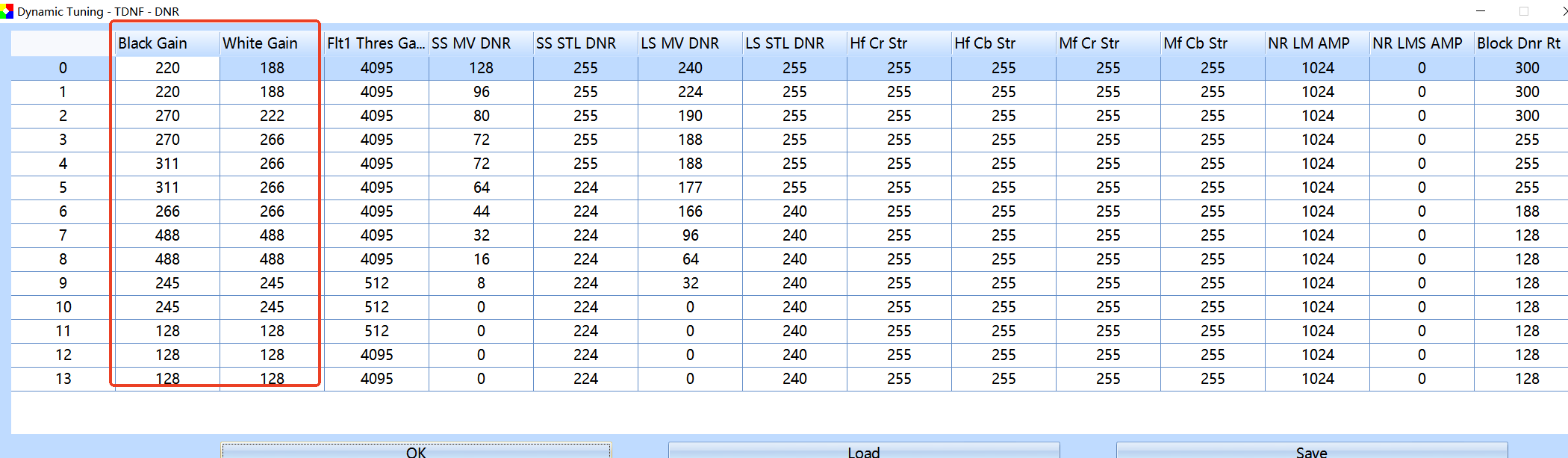This screenshot has height=458, width=1568.
Task: Edit SS MV DNR cell showing 44
Action: click(481, 211)
